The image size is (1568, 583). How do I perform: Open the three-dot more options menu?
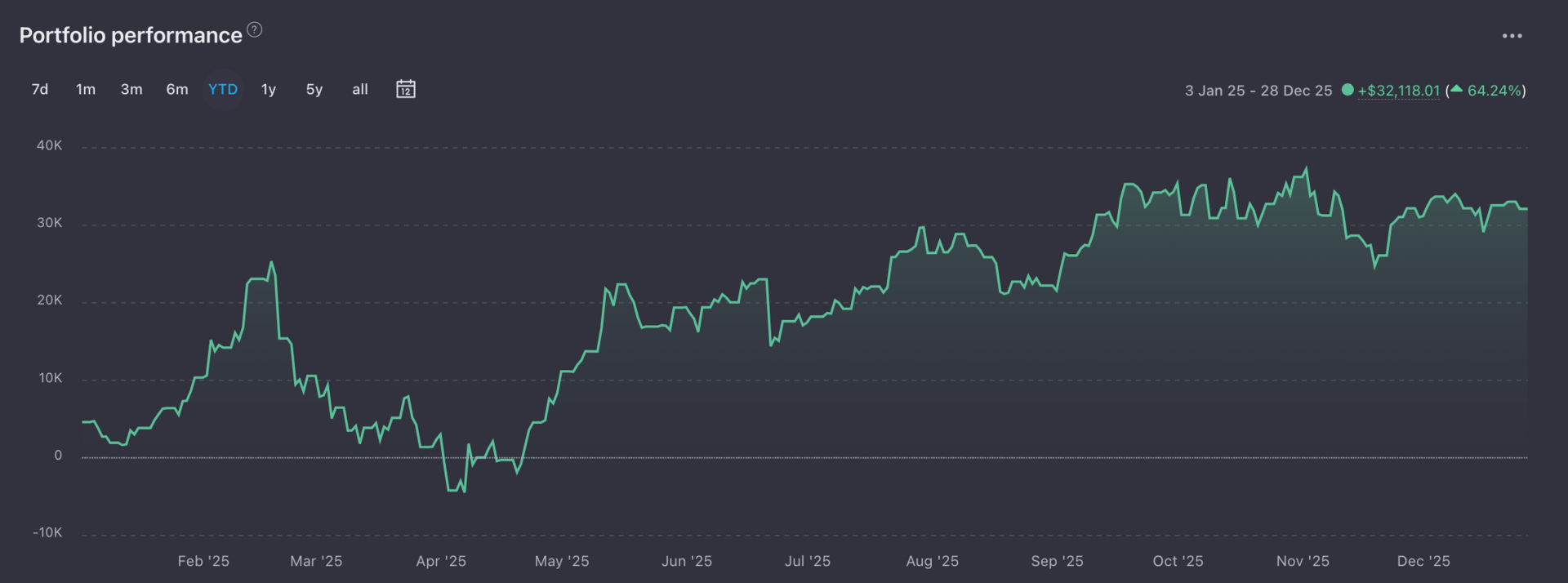(x=1512, y=36)
